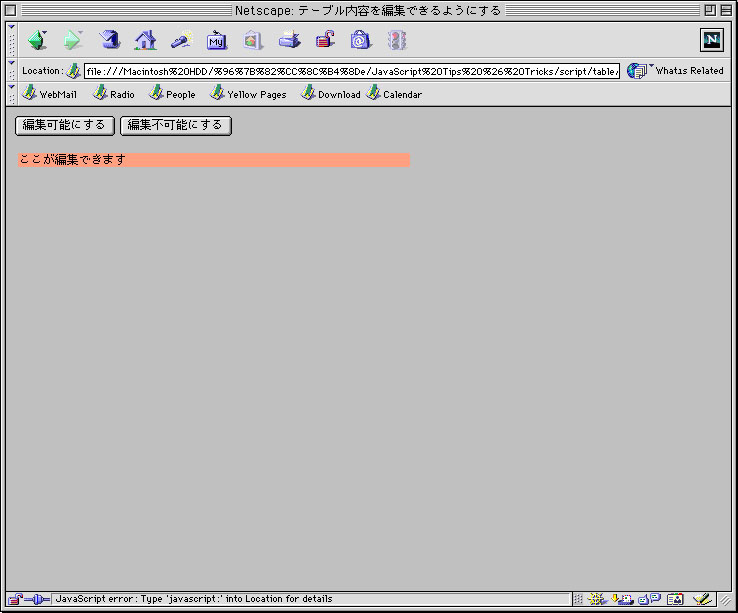Open the Yellow Pages toolbar bookmark
This screenshot has height=613, width=738.
(x=248, y=94)
